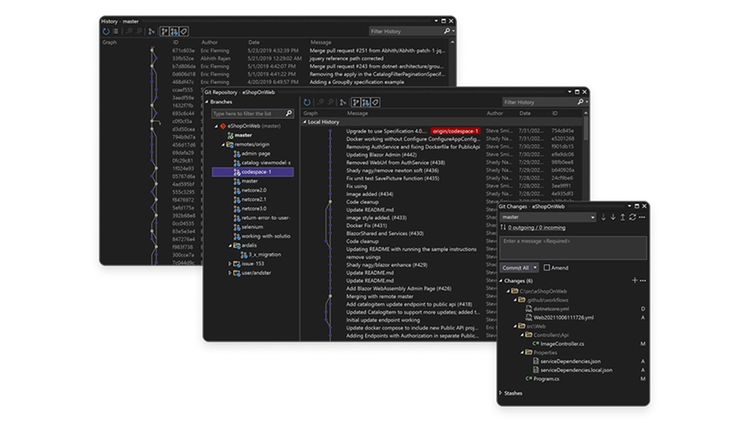Image resolution: width=750 pixels, height=423 pixels.
Task: Select Program.cs in changes list
Action: coord(546,379)
